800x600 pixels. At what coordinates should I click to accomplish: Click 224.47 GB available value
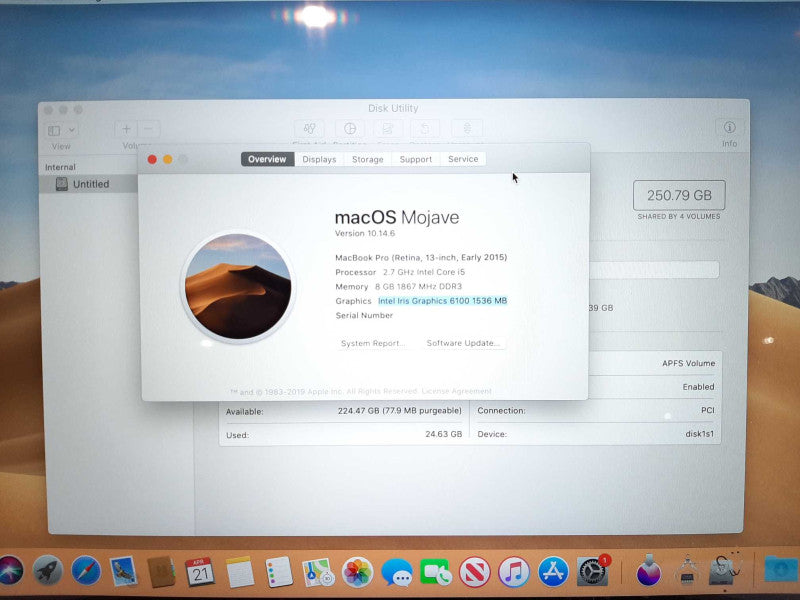pyautogui.click(x=399, y=411)
